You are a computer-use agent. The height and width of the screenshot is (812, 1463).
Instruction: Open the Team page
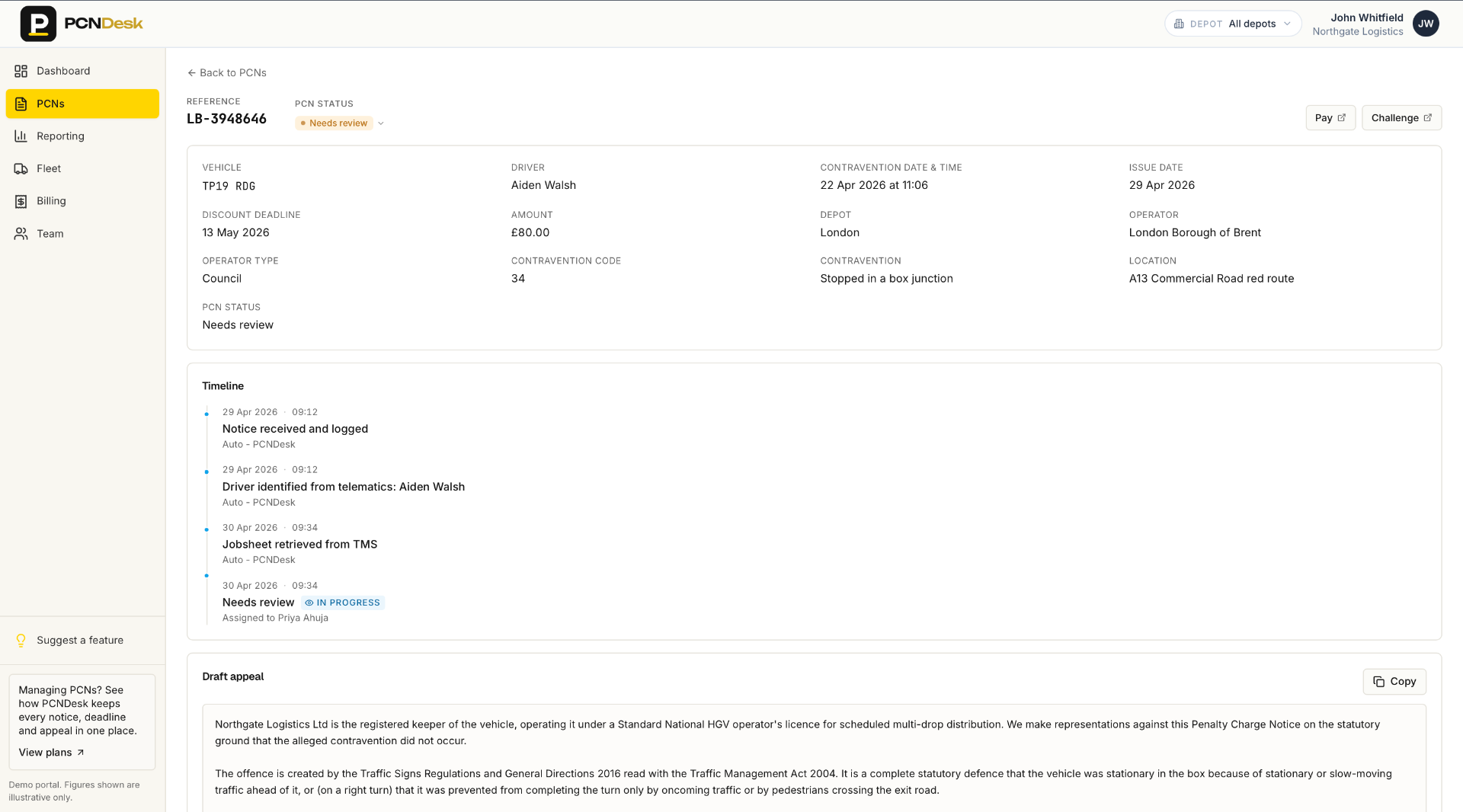(x=82, y=234)
